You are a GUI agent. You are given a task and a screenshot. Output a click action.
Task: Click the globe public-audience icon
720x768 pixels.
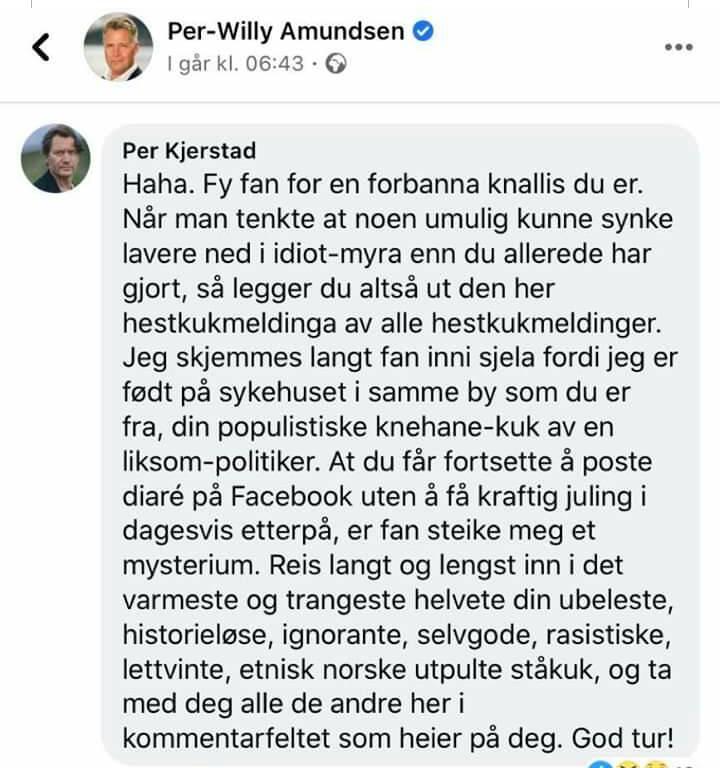coord(336,64)
